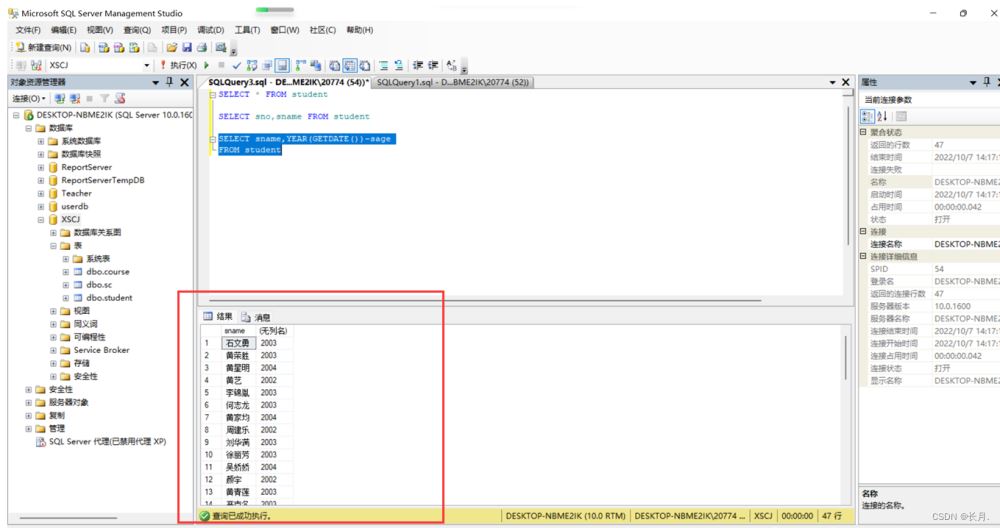The width and height of the screenshot is (1000, 528).
Task: Collapse the 聚合状态 section in Properties
Action: (x=863, y=132)
